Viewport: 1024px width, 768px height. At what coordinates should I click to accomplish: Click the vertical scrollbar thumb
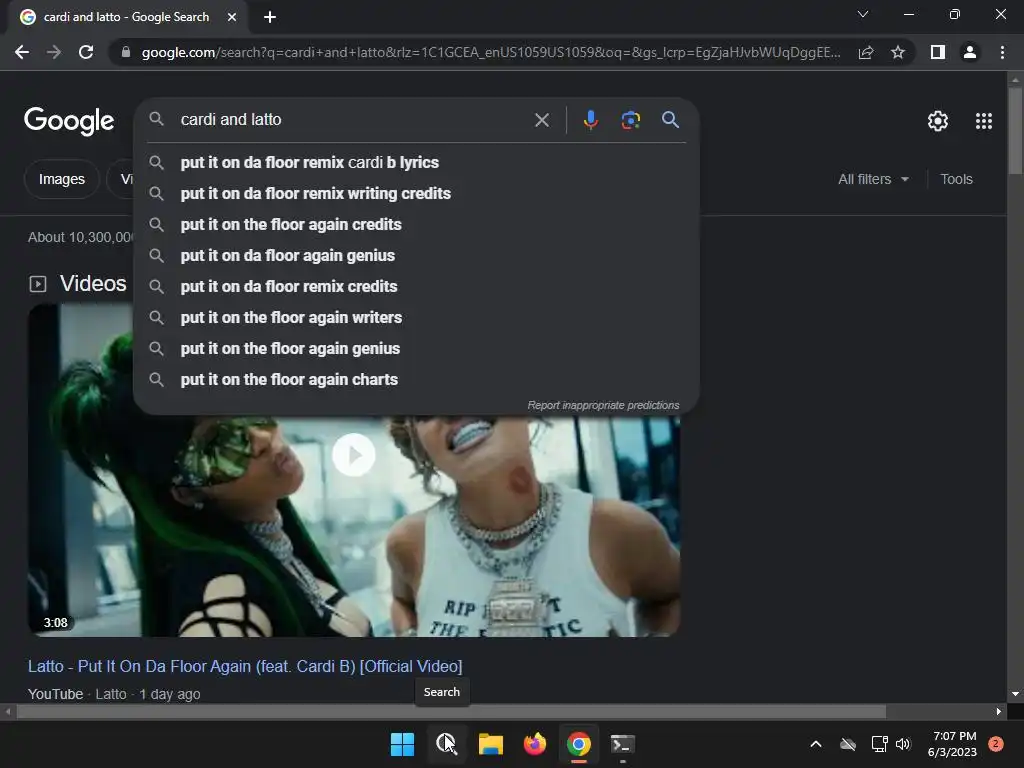click(x=1015, y=131)
